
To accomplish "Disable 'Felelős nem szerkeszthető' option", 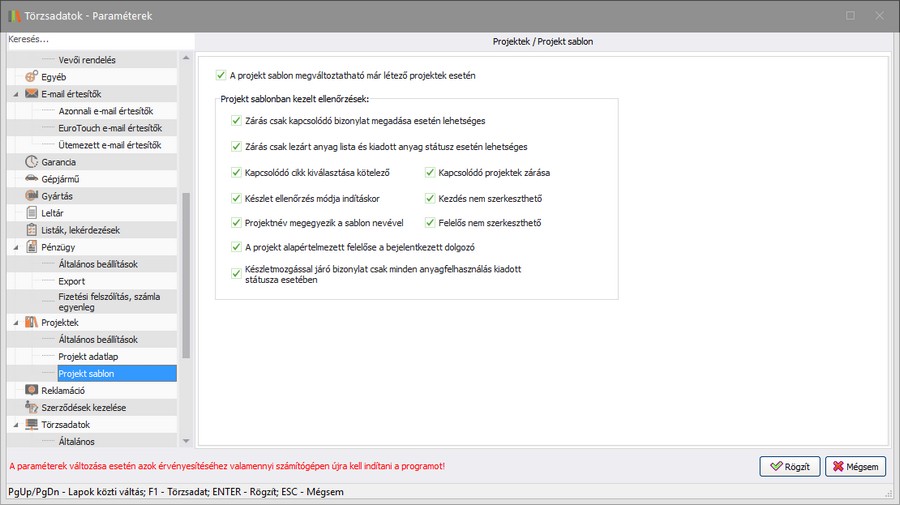I will click(429, 223).
